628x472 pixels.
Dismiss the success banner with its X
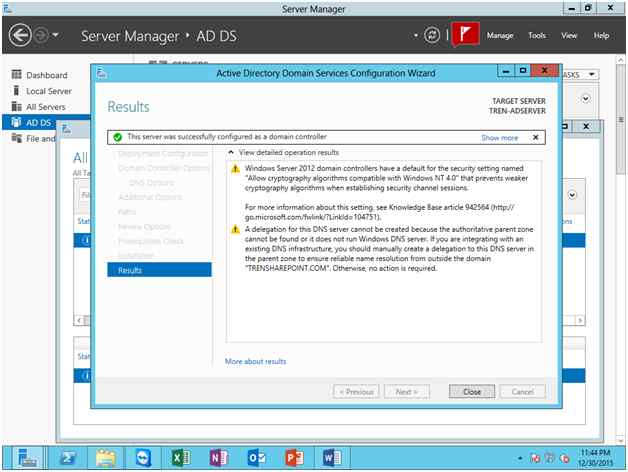535,137
